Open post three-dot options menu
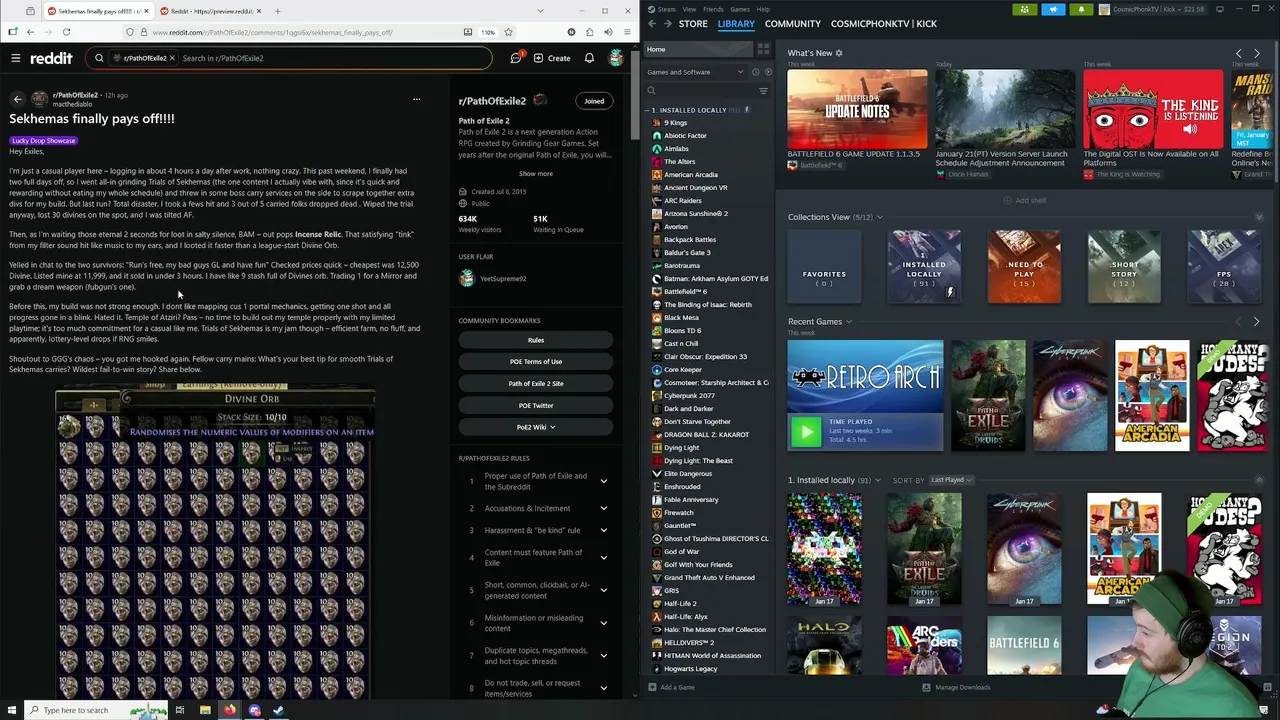 pos(416,99)
